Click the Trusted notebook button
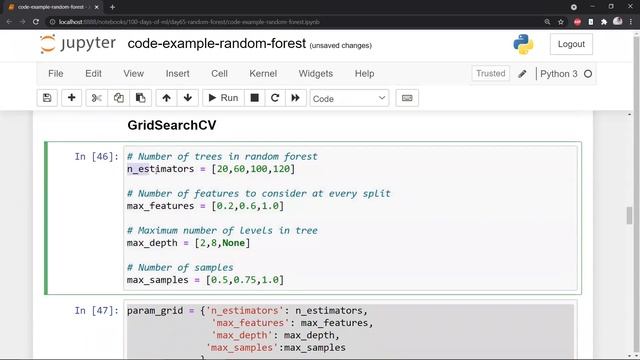This screenshot has height=360, width=640. pos(491,73)
